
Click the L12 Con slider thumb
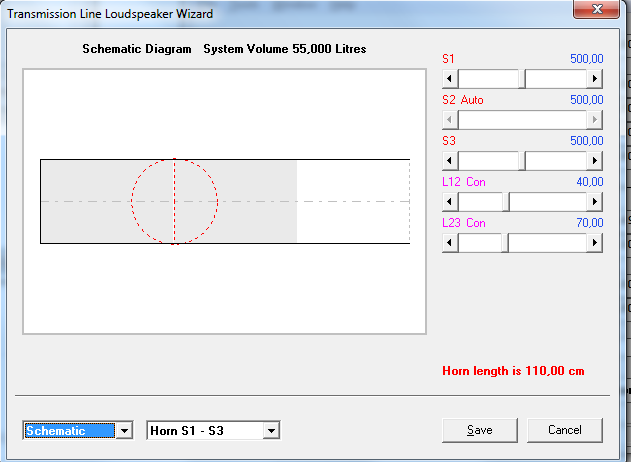coord(506,202)
